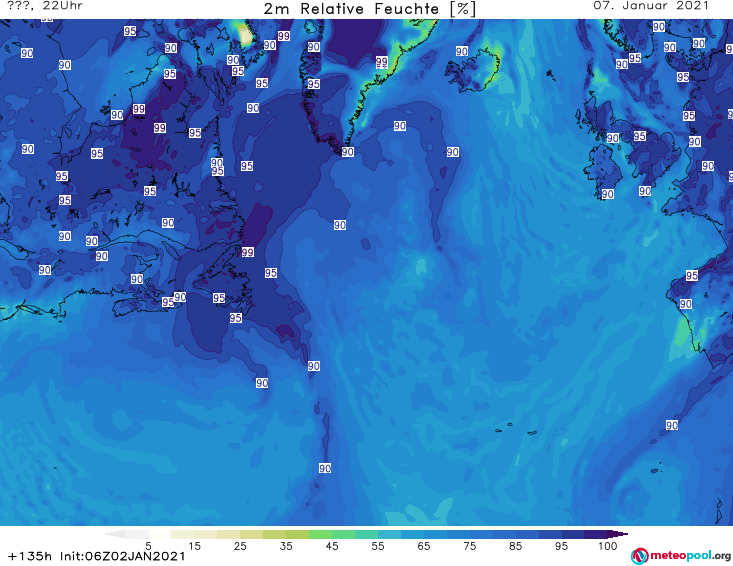Click the 90 contour label at Greenland's southern tip
The image size is (733, 566).
click(x=347, y=152)
